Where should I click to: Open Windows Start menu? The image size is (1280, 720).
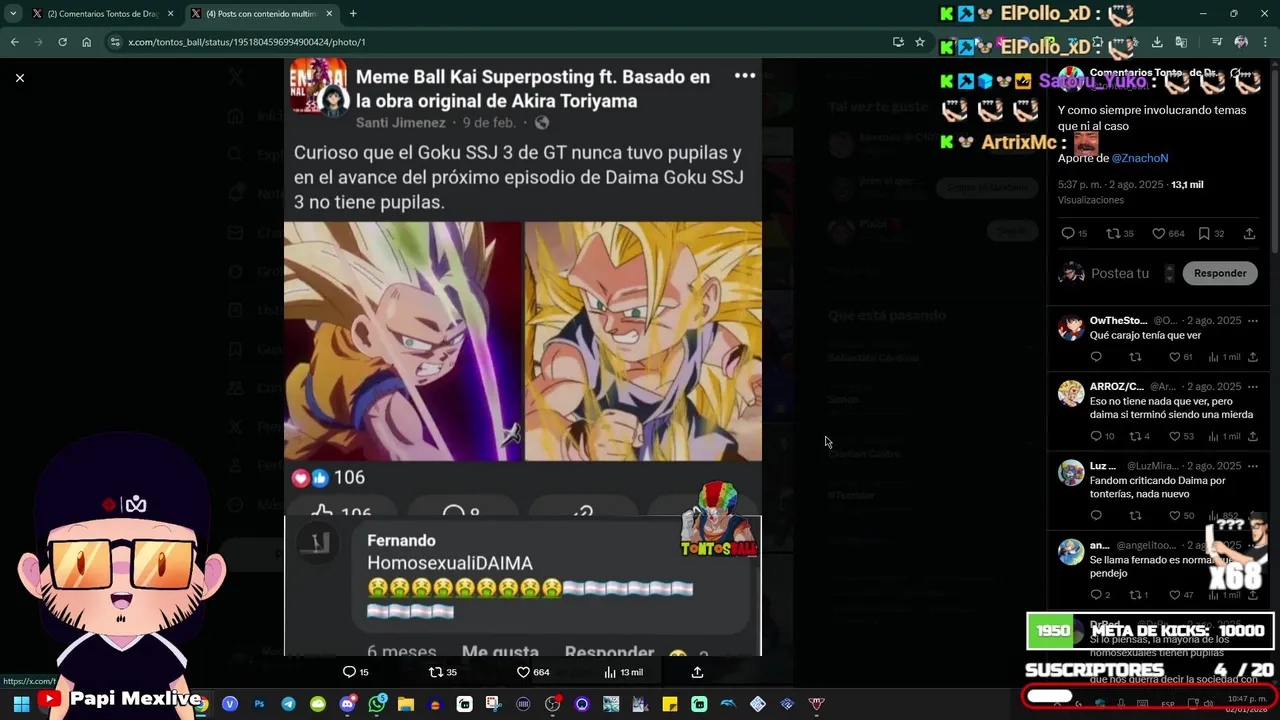pyautogui.click(x=21, y=704)
